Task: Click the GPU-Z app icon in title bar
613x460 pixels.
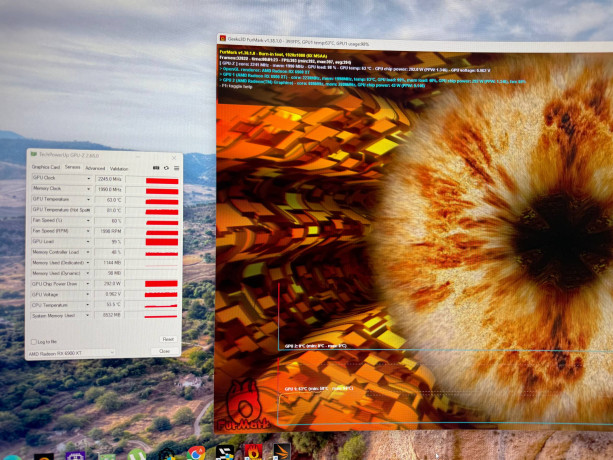Action: click(33, 155)
